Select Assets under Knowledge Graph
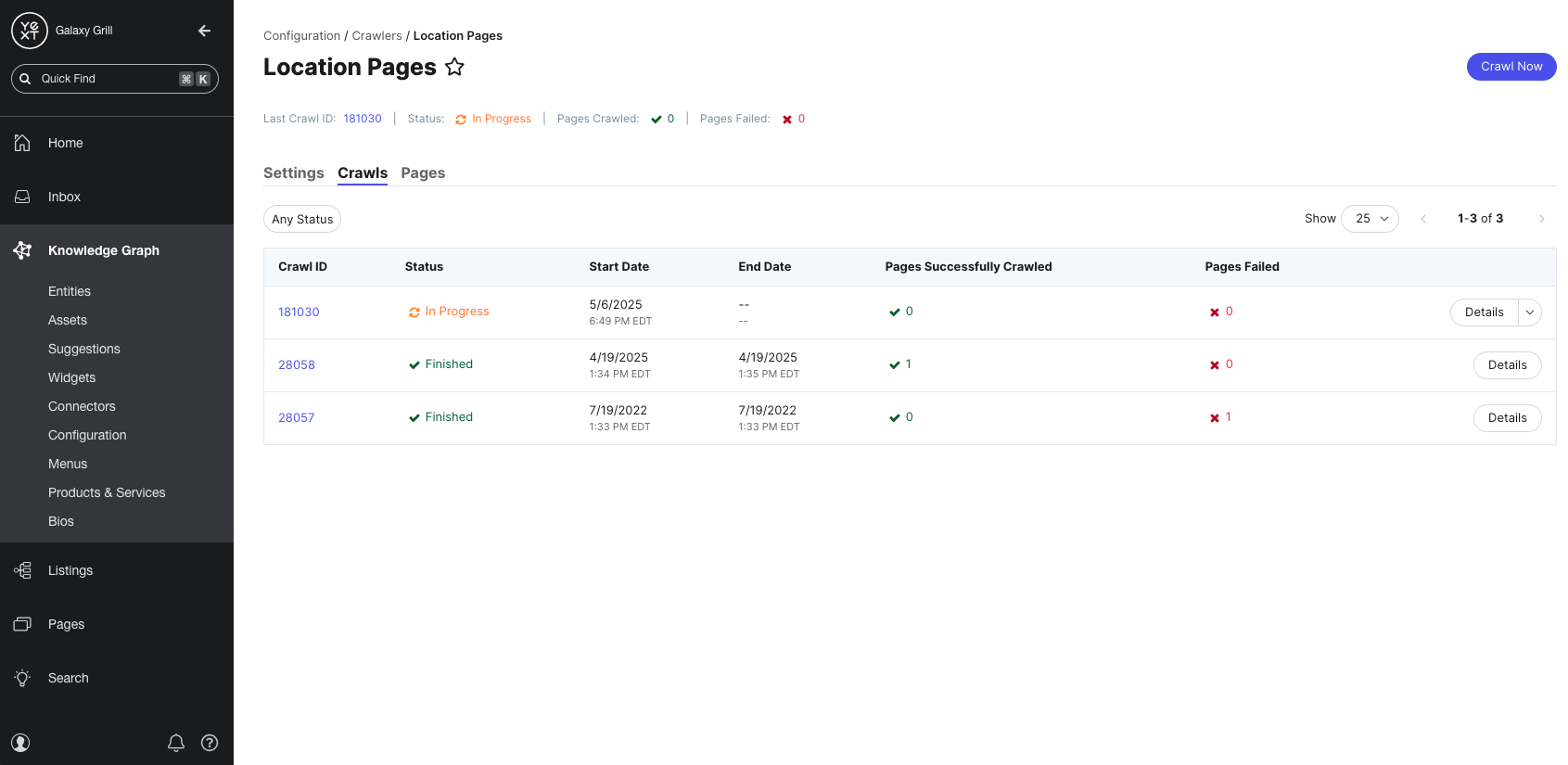Screen dimensions: 1568x765 (68, 320)
